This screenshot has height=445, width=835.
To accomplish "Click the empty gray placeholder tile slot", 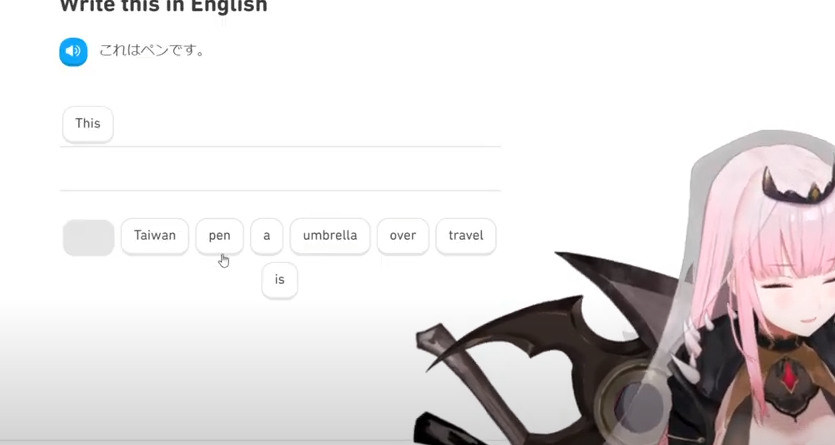I will (x=88, y=237).
